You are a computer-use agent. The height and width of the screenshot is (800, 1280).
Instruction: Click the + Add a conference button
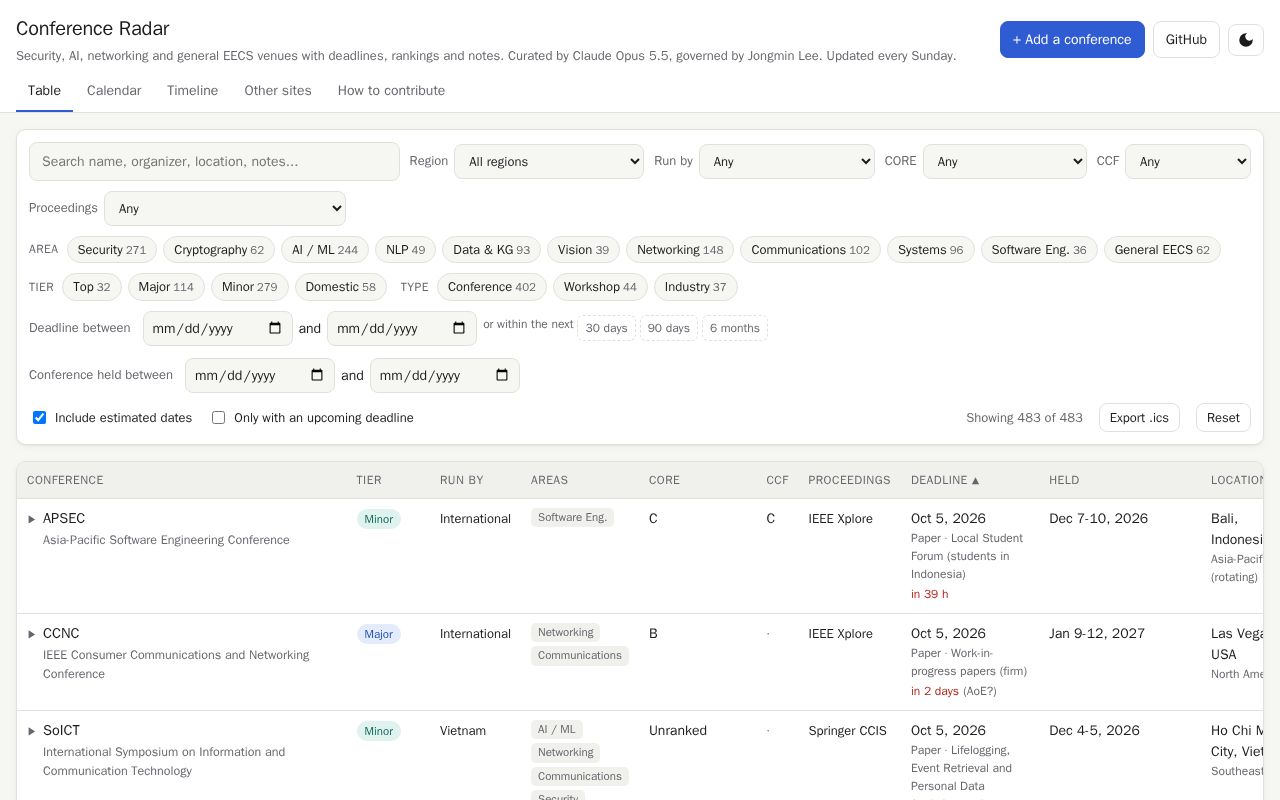point(1072,40)
